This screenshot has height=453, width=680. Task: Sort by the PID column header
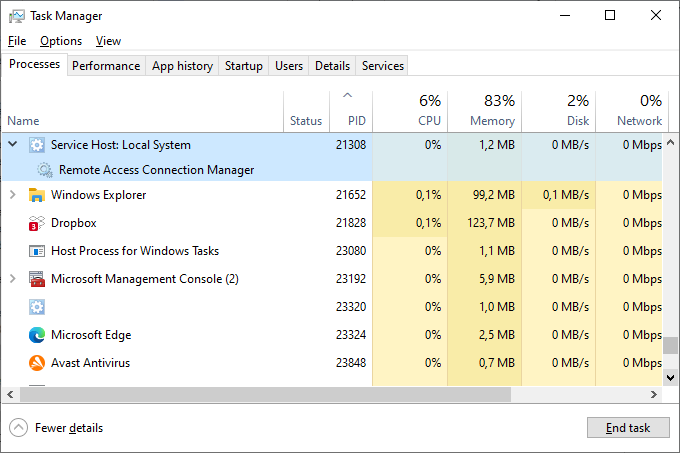[351, 111]
